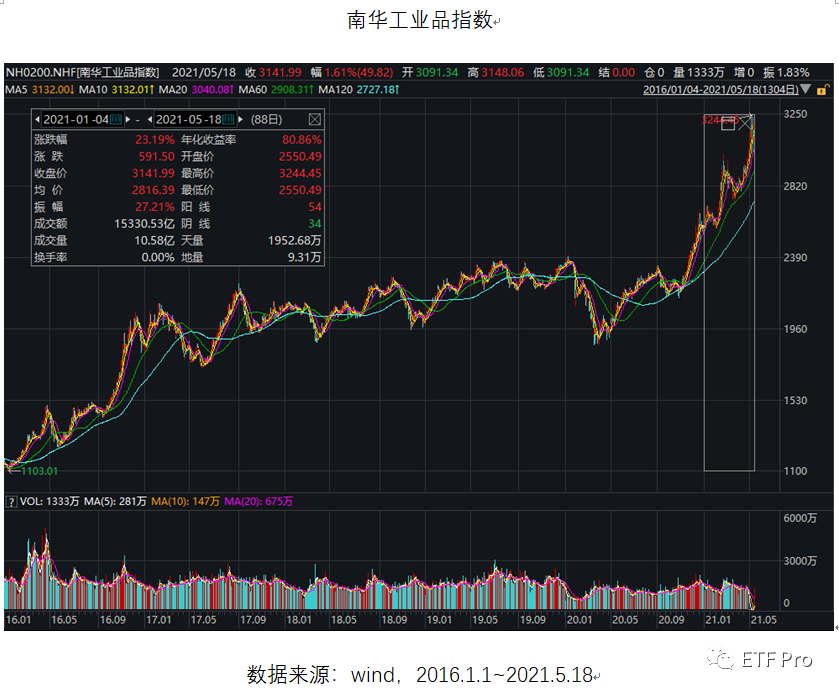Image resolution: width=839 pixels, height=693 pixels.
Task: Open the start date calendar picker
Action: pyautogui.click(x=114, y=118)
